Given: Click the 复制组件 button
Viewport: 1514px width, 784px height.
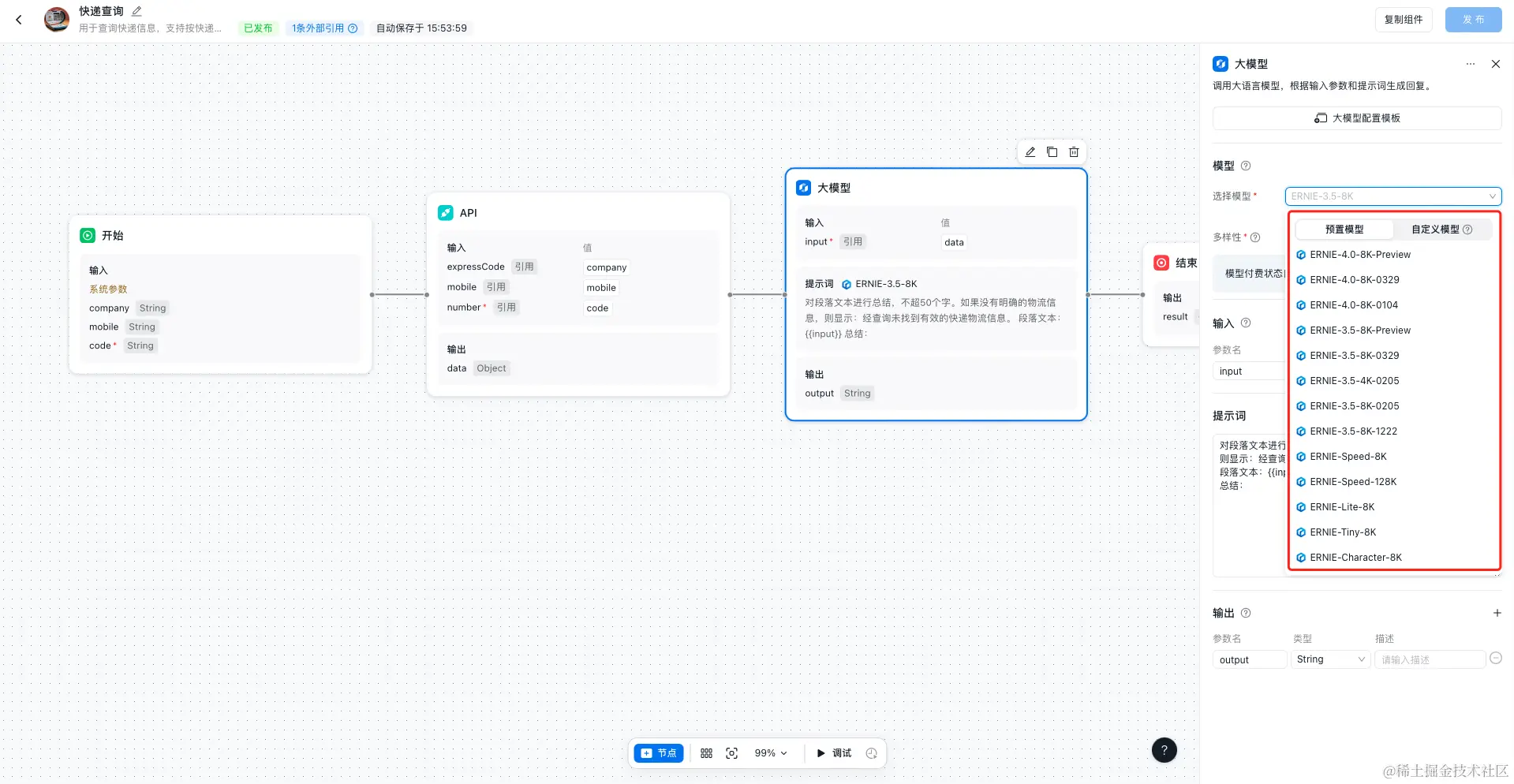Looking at the screenshot, I should (x=1404, y=20).
